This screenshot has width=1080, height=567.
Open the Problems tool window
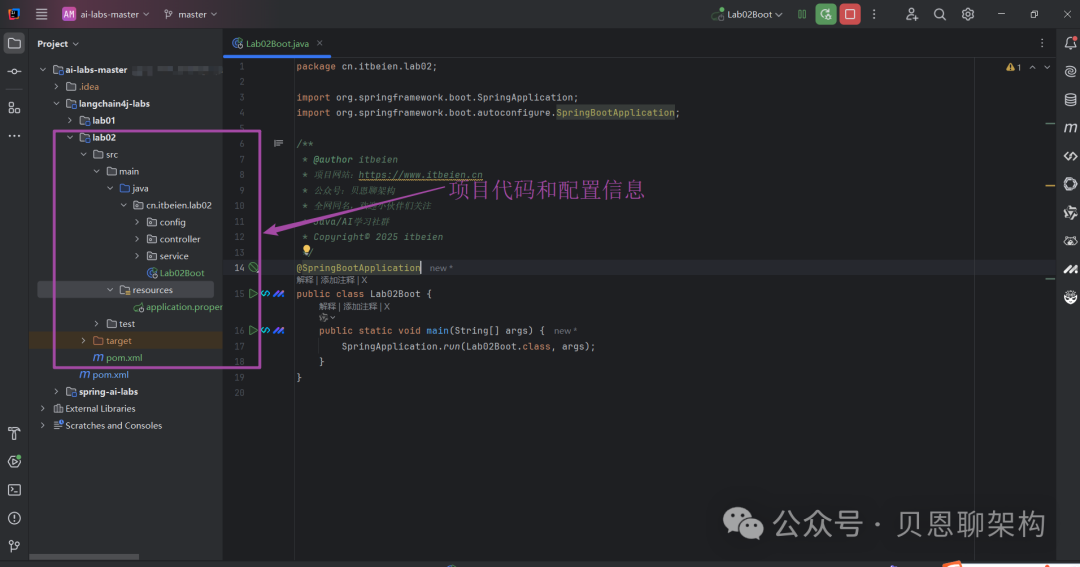[x=14, y=518]
